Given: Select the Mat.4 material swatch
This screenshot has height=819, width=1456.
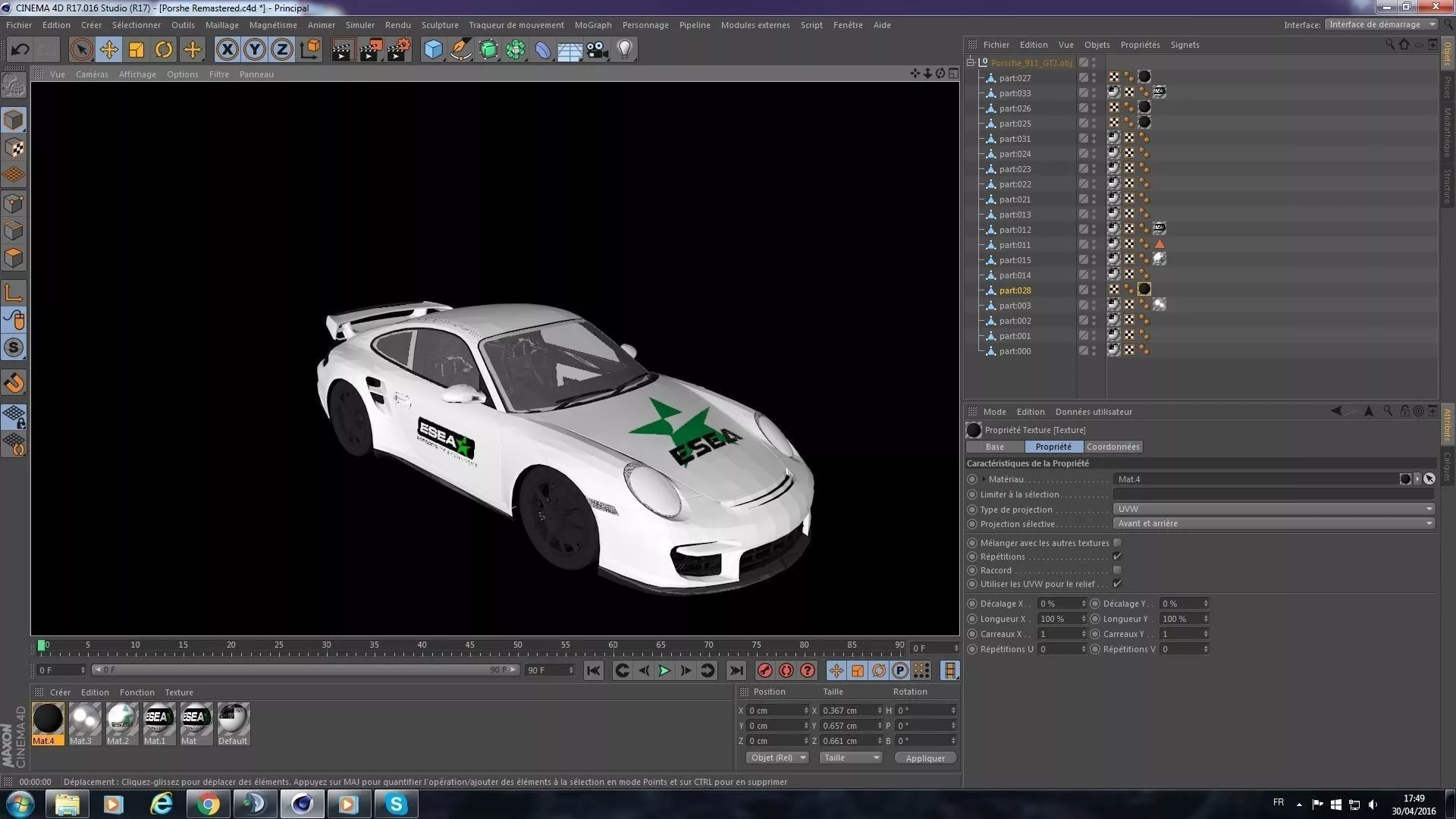Looking at the screenshot, I should [47, 723].
